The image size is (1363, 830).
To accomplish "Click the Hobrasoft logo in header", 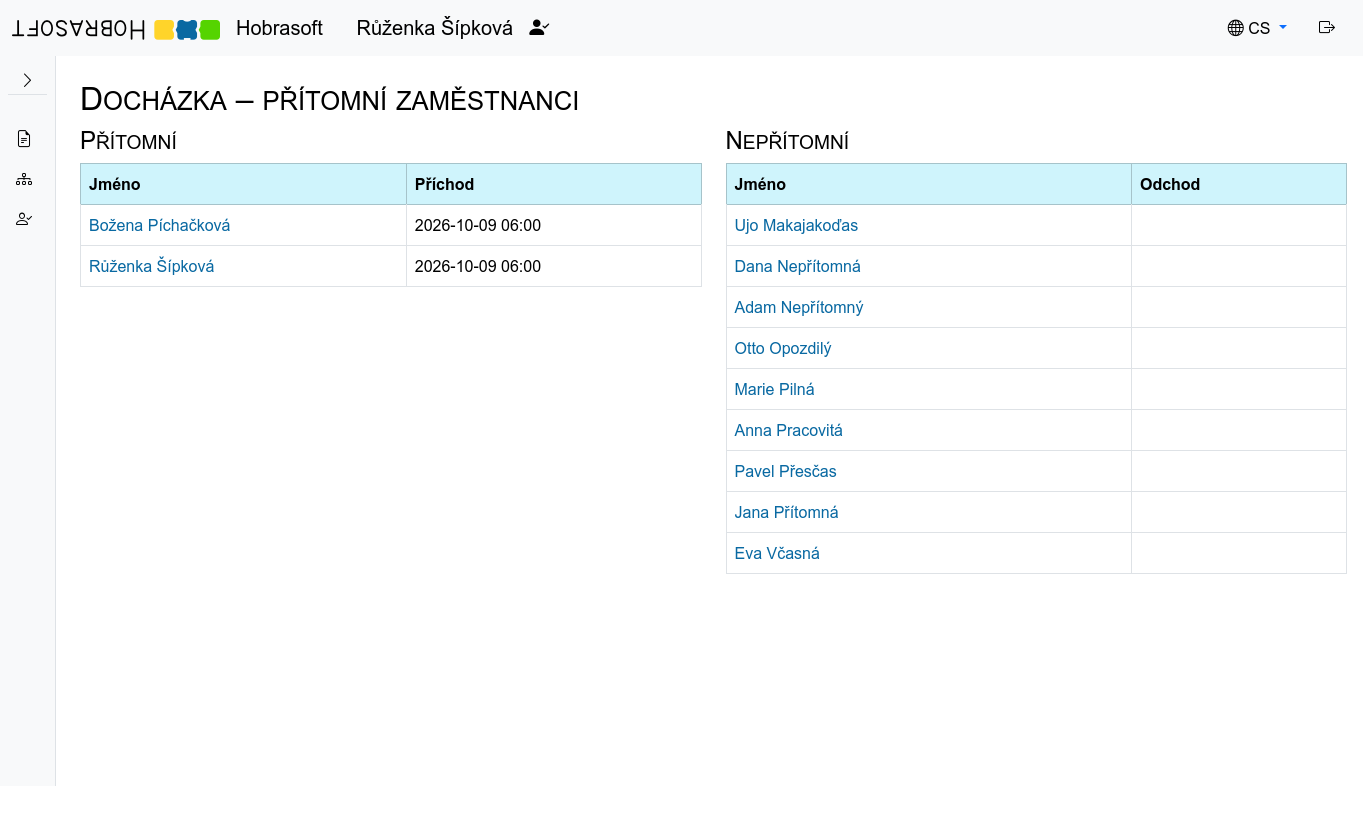I will [116, 28].
